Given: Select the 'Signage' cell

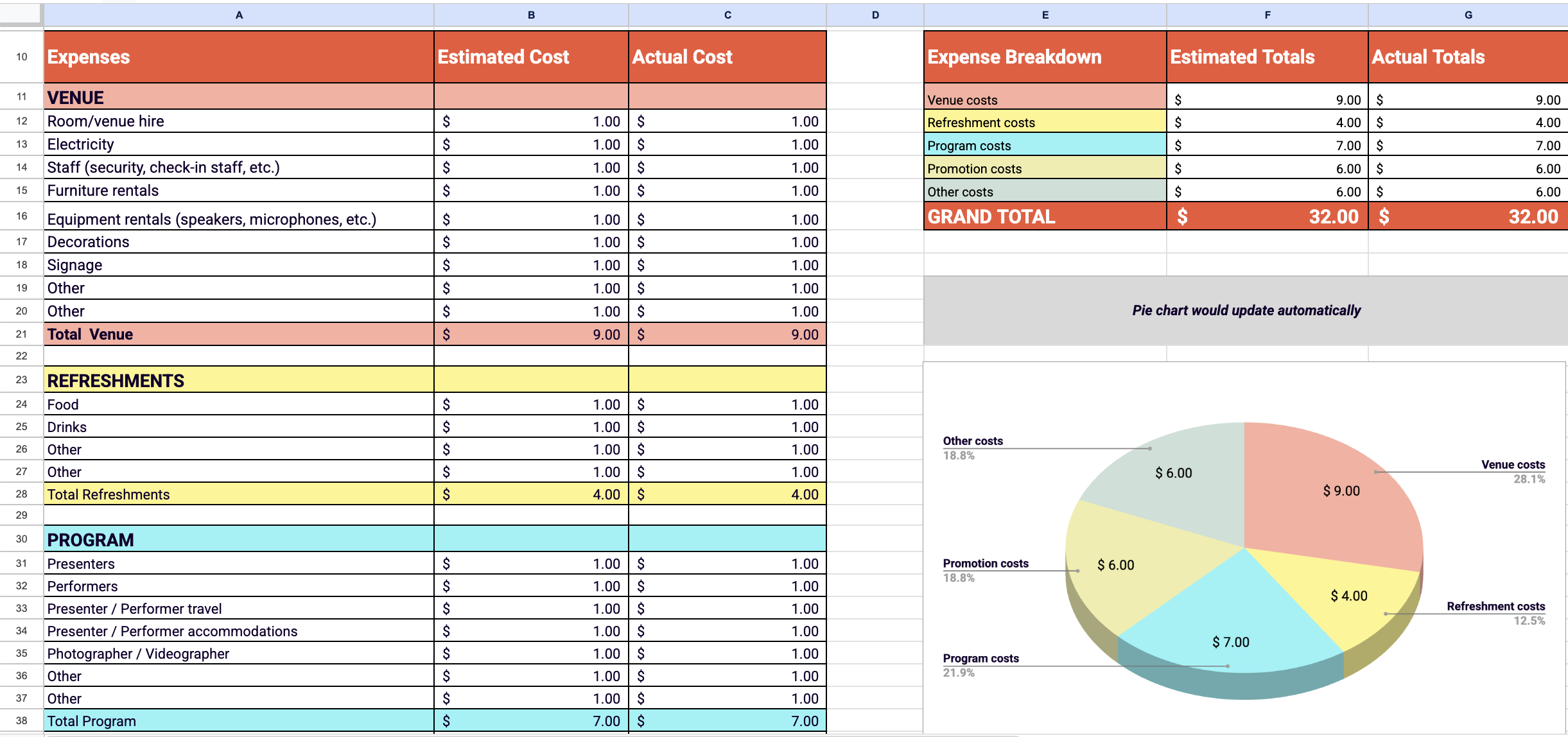Looking at the screenshot, I should pyautogui.click(x=239, y=265).
